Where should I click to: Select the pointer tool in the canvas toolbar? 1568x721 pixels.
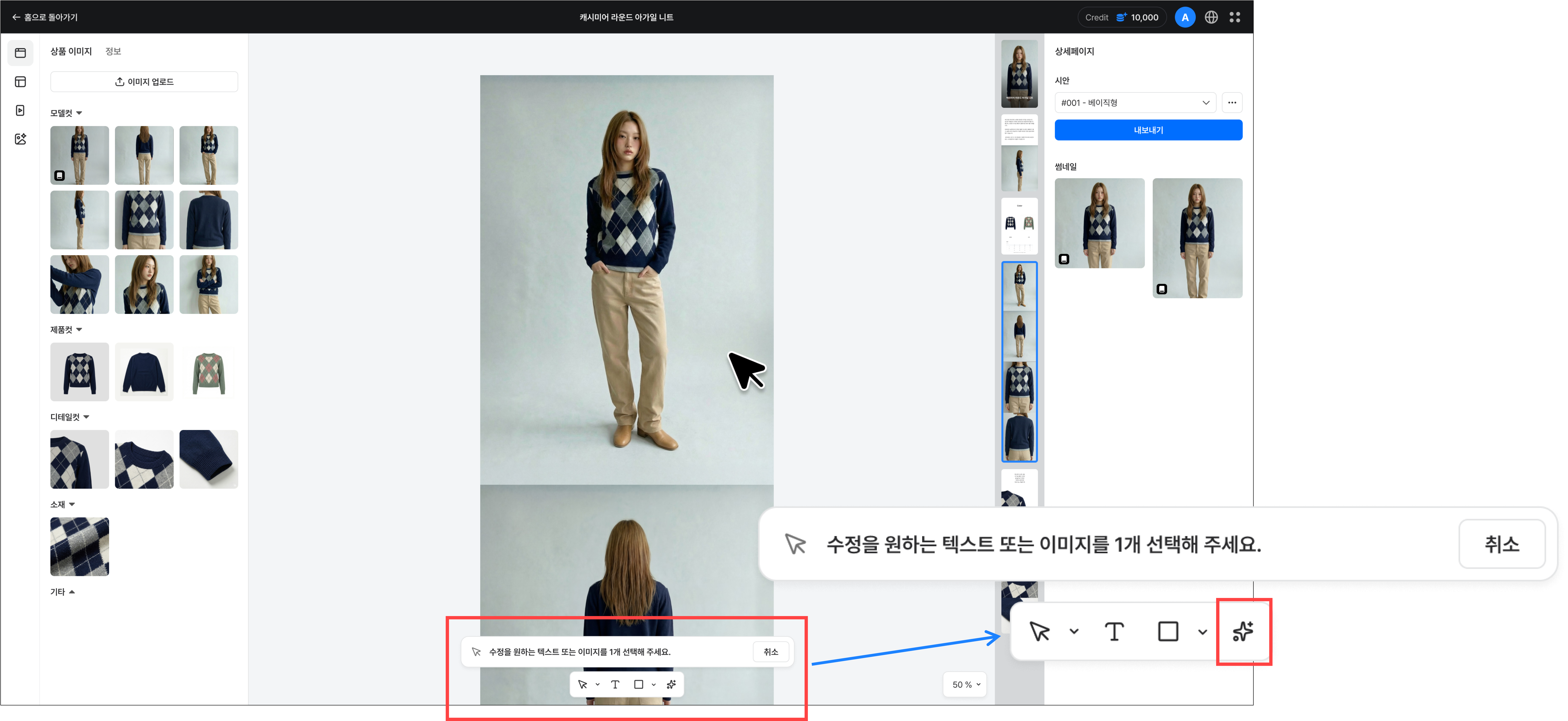coord(583,685)
